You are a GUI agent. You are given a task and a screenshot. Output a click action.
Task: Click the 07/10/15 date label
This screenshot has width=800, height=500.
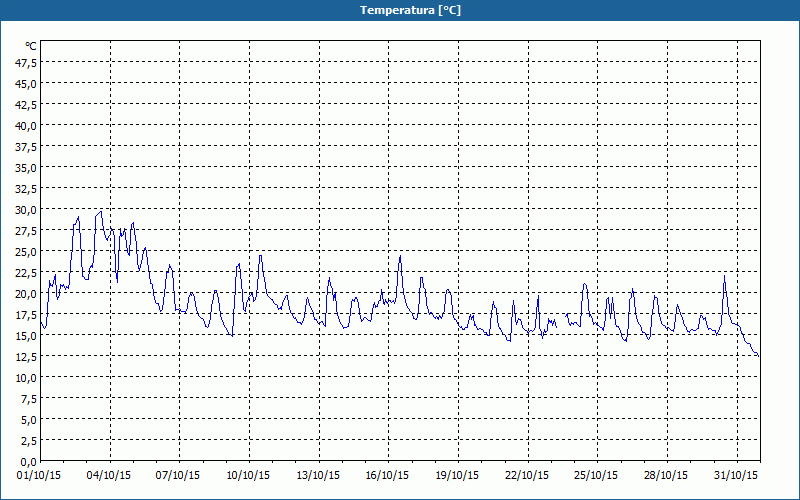tap(178, 476)
